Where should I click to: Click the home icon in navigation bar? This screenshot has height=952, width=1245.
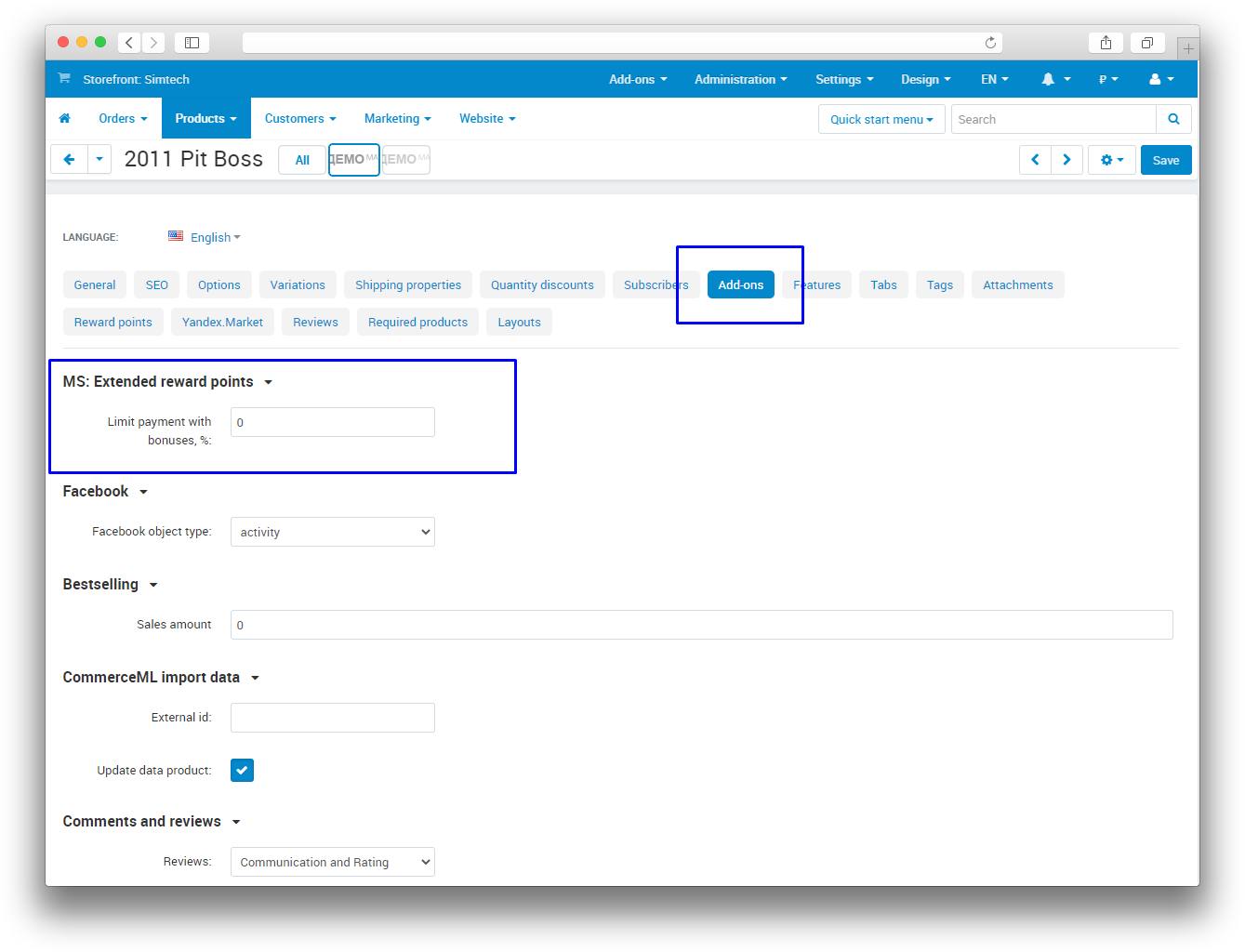(x=64, y=119)
